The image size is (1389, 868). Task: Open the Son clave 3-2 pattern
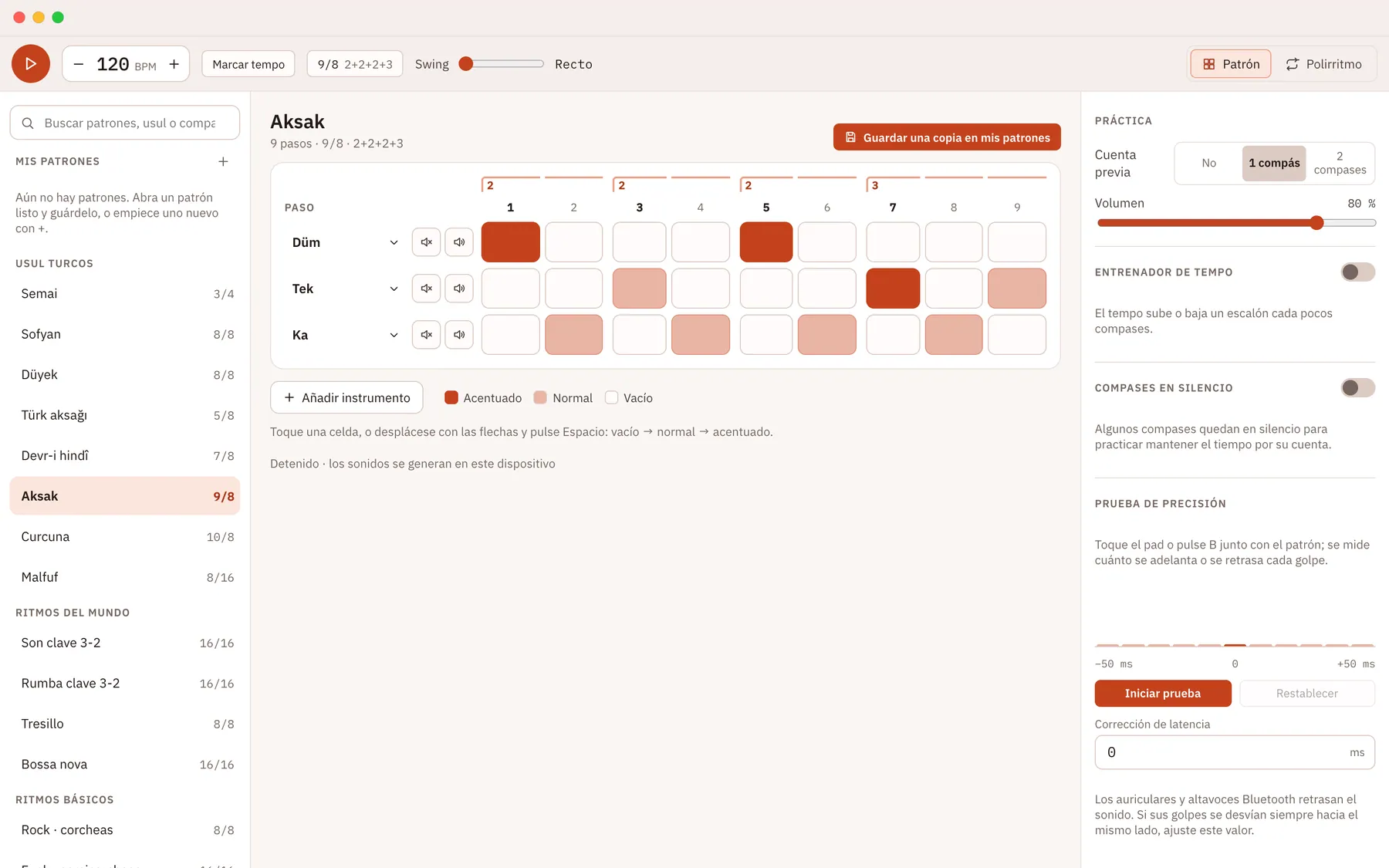pos(125,643)
